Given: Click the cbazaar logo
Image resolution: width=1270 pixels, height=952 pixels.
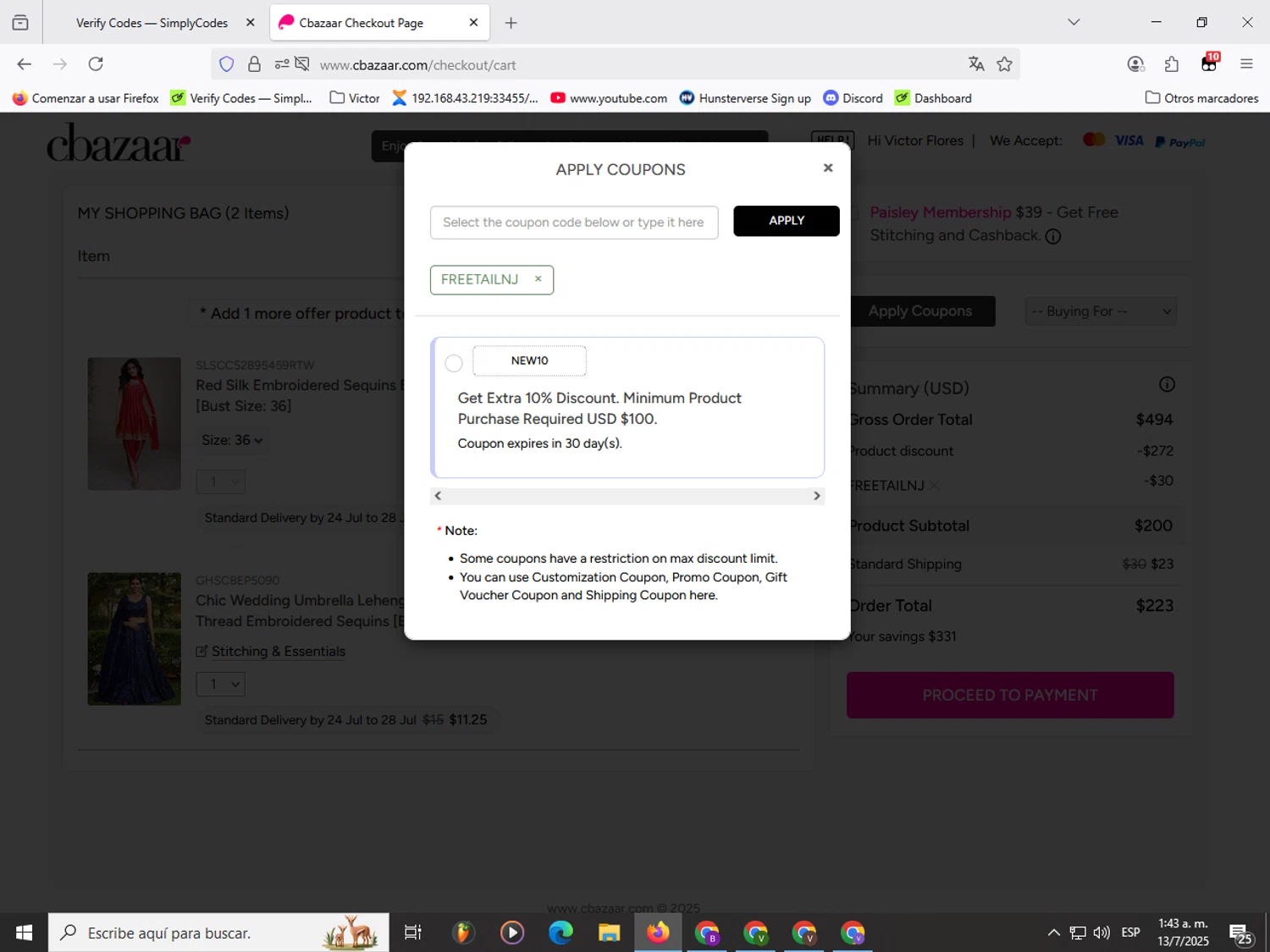Looking at the screenshot, I should [119, 142].
